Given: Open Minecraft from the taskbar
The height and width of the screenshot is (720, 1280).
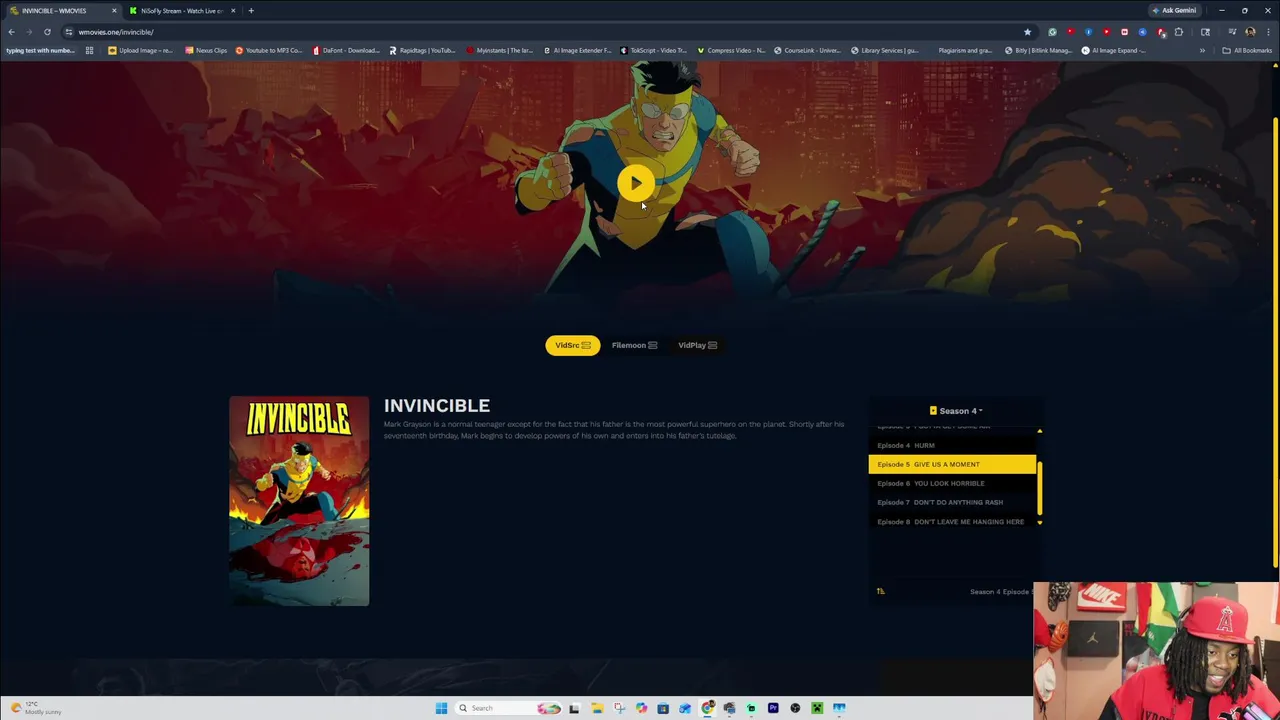Looking at the screenshot, I should click(x=817, y=708).
